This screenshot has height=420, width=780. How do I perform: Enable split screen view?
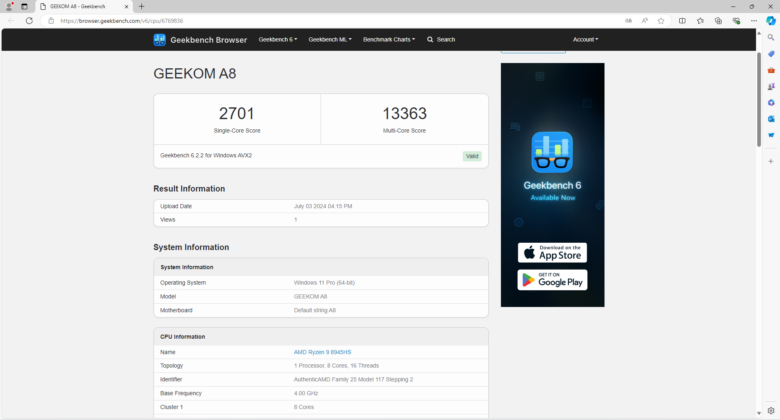pyautogui.click(x=682, y=21)
